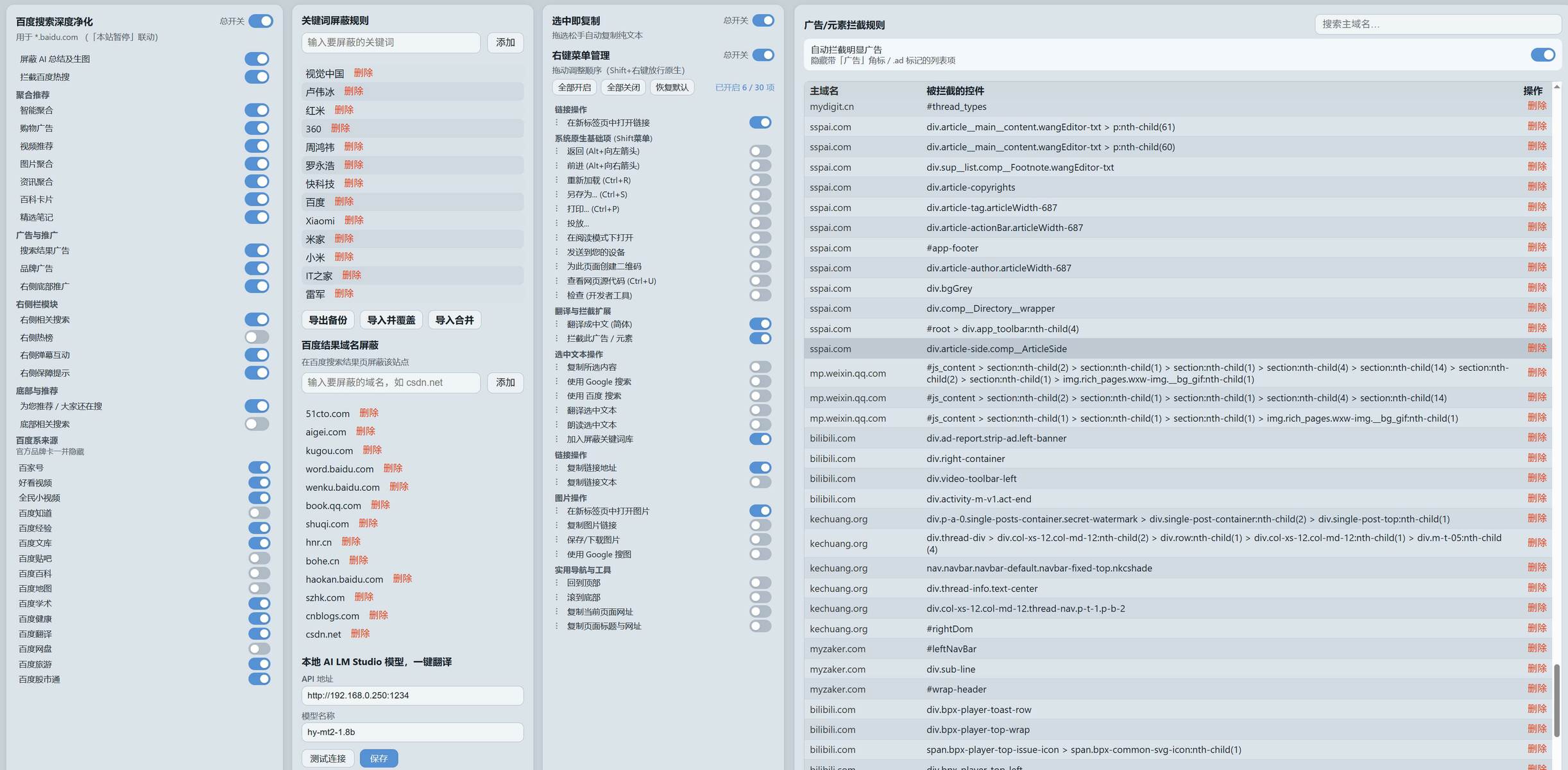Remove the keyword 卢伟冰
This screenshot has width=1568, height=770.
(x=354, y=91)
